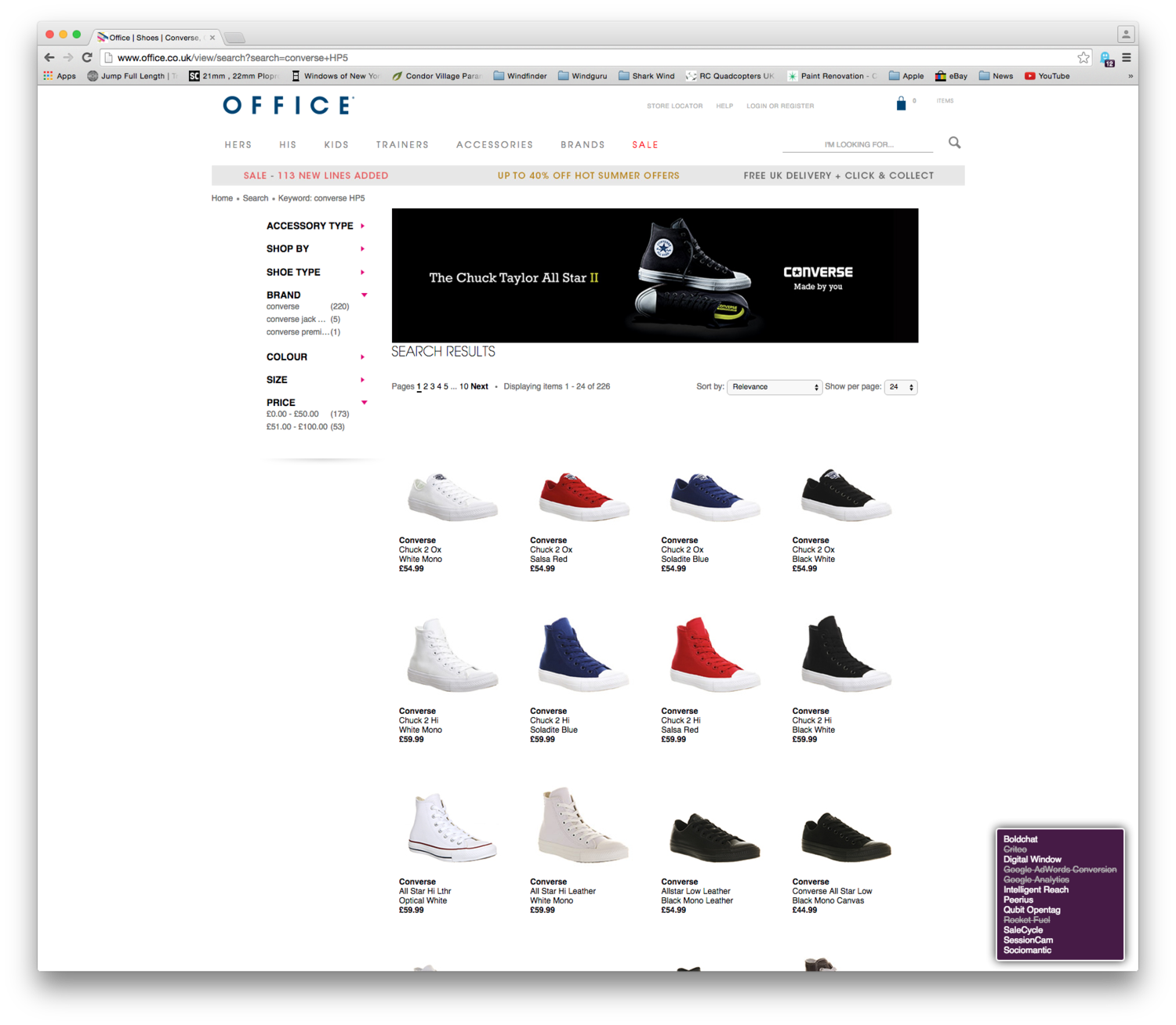Image resolution: width=1176 pixels, height=1025 pixels.
Task: Click the Help link
Action: click(724, 106)
